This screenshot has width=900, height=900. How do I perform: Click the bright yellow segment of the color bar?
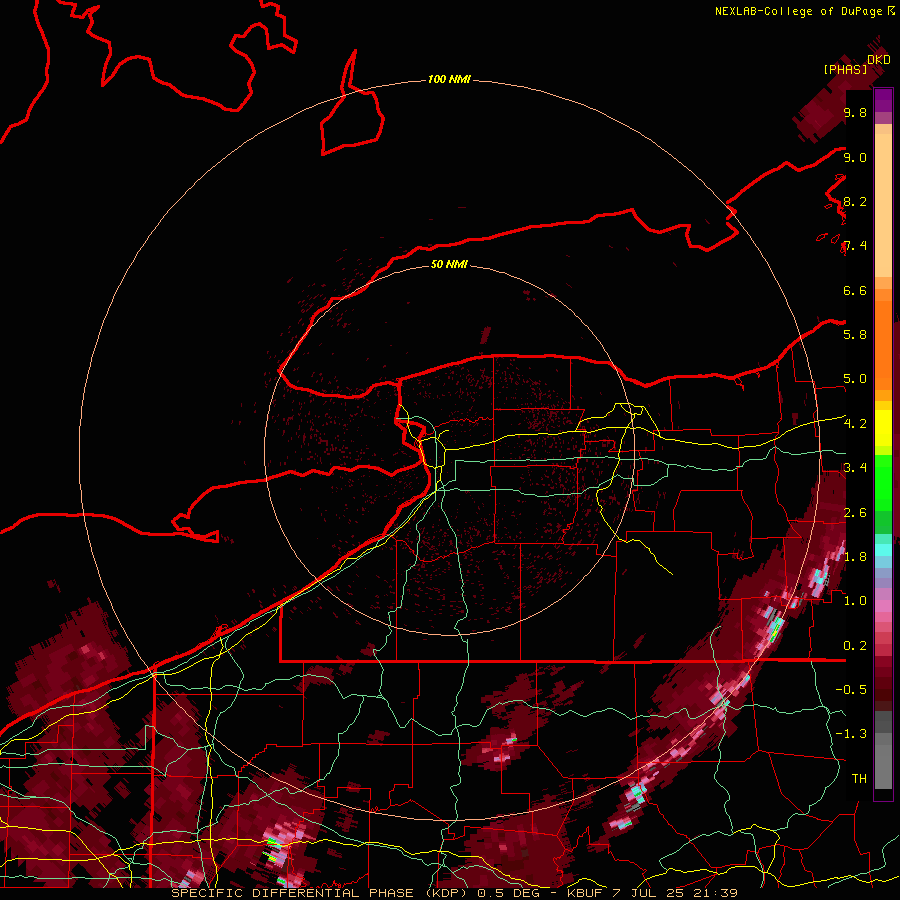click(883, 428)
